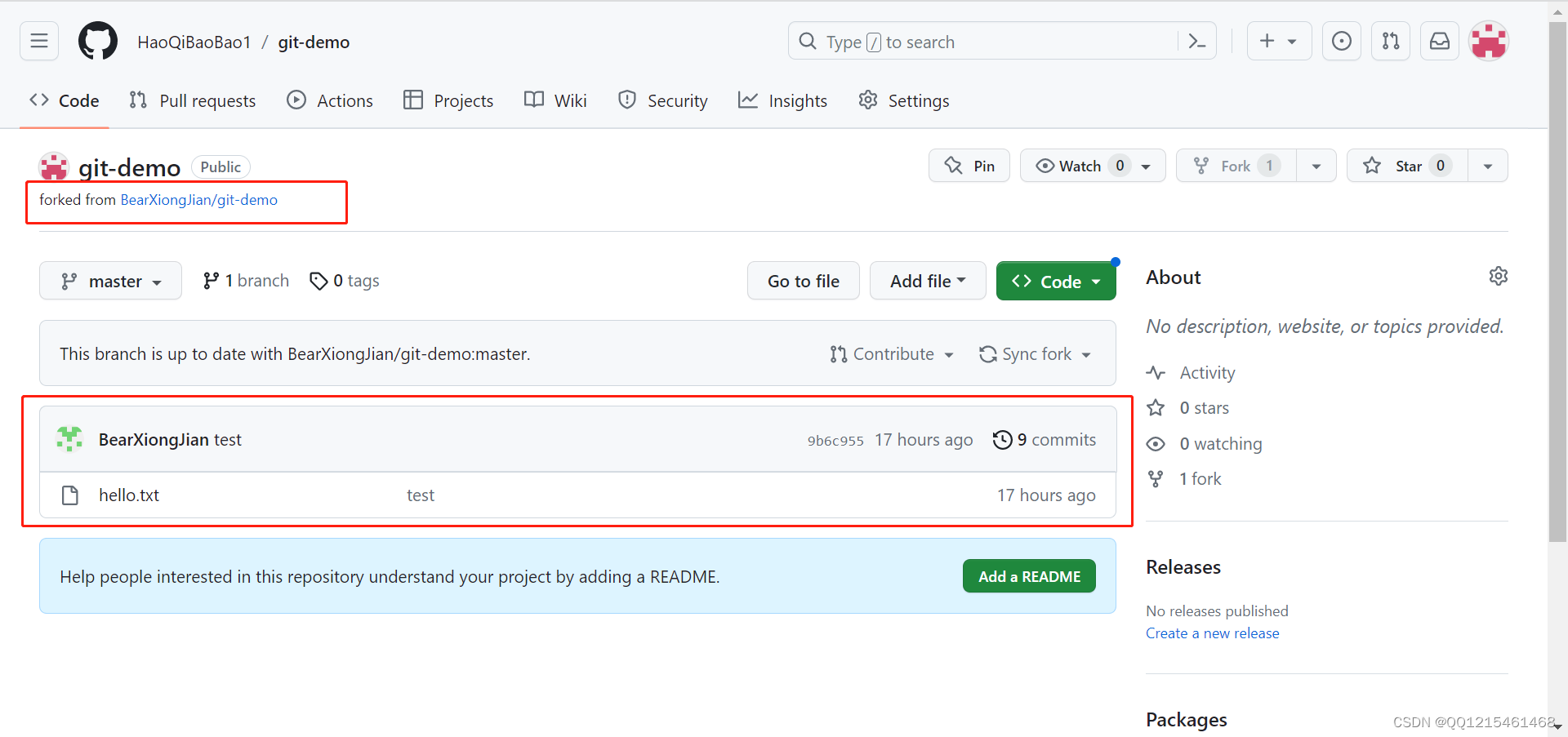The width and height of the screenshot is (1568, 737).
Task: Click the Go to file button
Action: click(x=804, y=281)
